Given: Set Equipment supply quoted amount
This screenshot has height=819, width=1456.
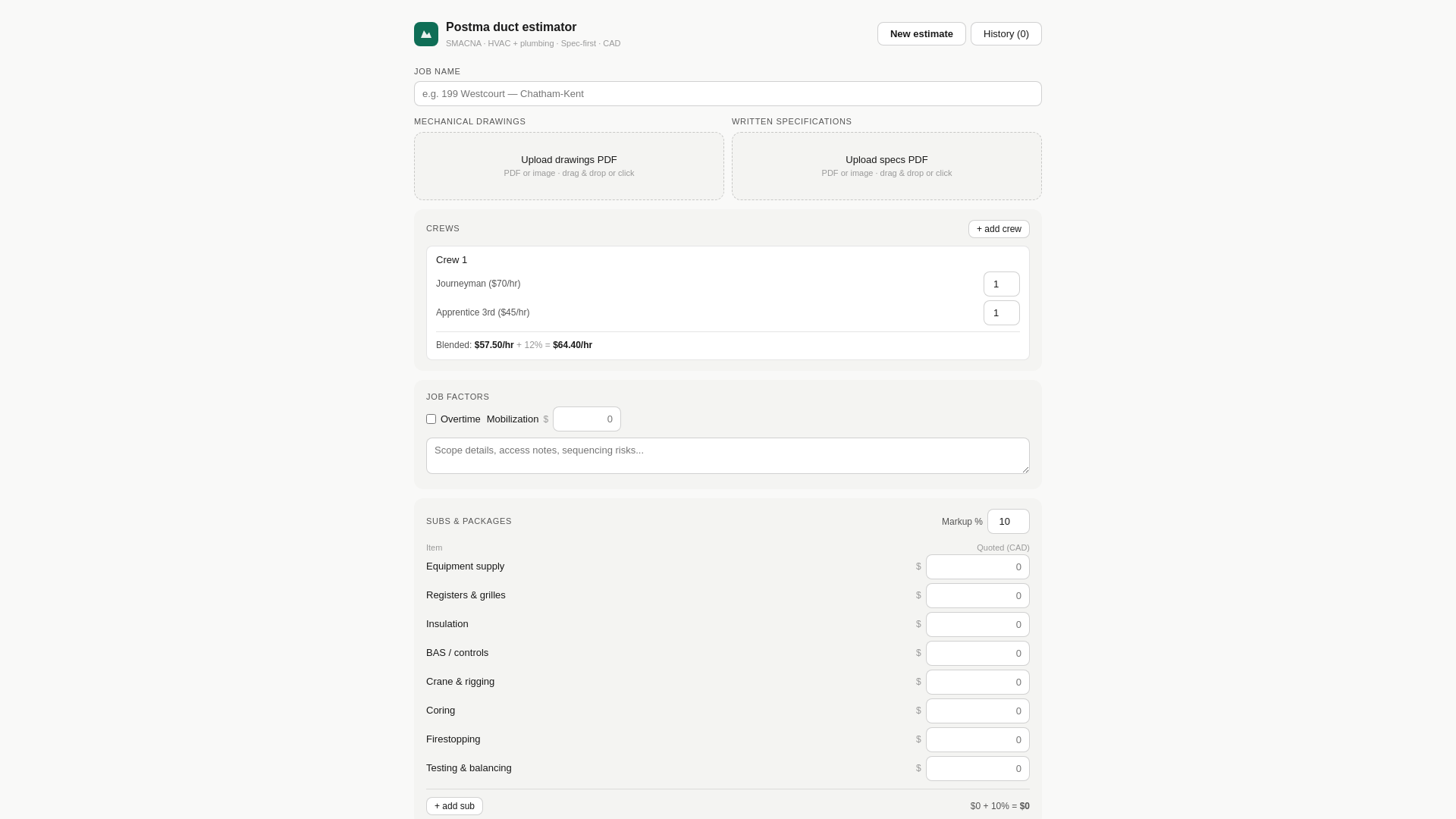Looking at the screenshot, I should (x=977, y=567).
